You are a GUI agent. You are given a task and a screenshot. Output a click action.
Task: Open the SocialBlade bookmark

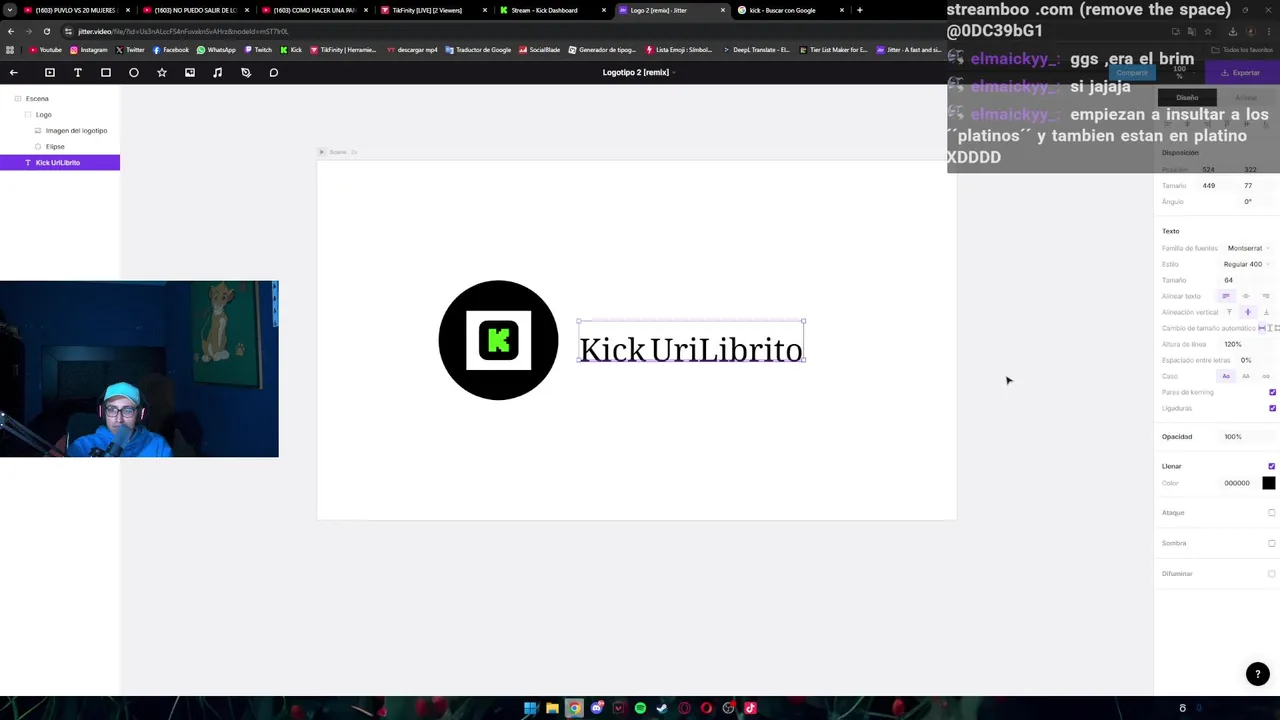540,49
